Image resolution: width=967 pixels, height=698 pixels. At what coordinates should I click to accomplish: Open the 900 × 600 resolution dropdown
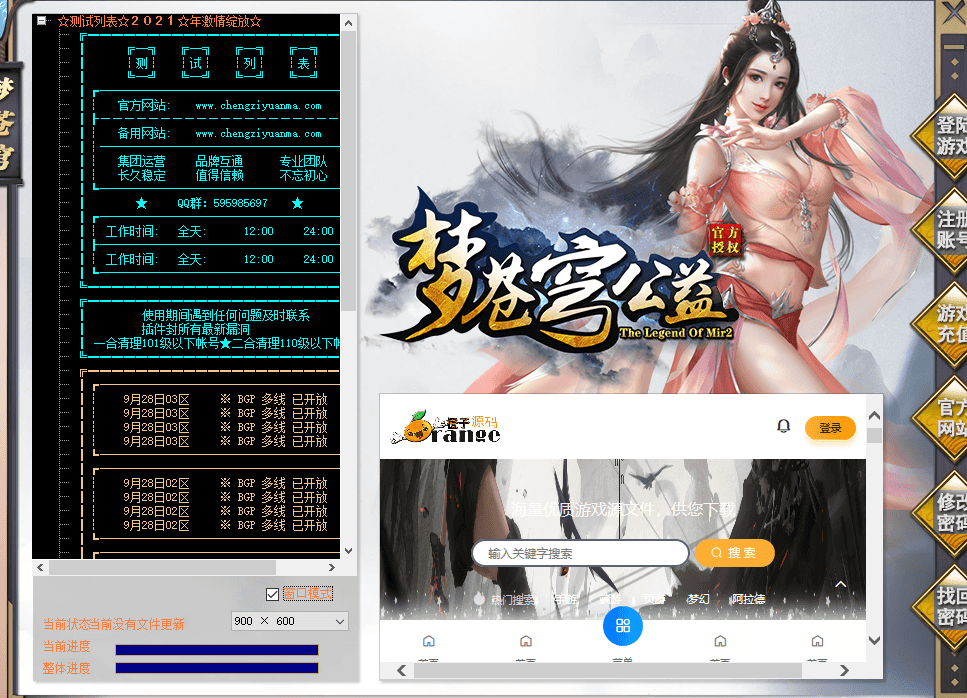(289, 622)
